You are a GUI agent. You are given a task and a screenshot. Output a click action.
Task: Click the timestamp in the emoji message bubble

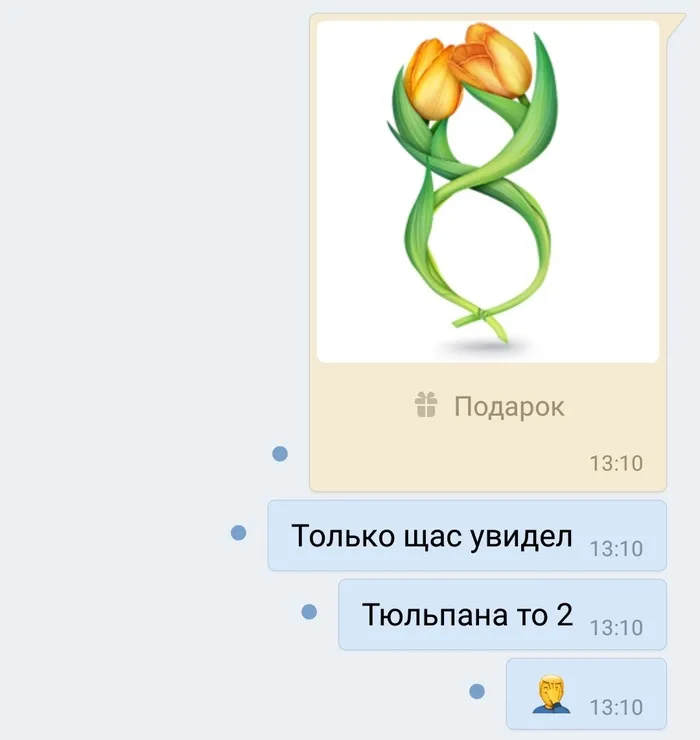pyautogui.click(x=616, y=707)
